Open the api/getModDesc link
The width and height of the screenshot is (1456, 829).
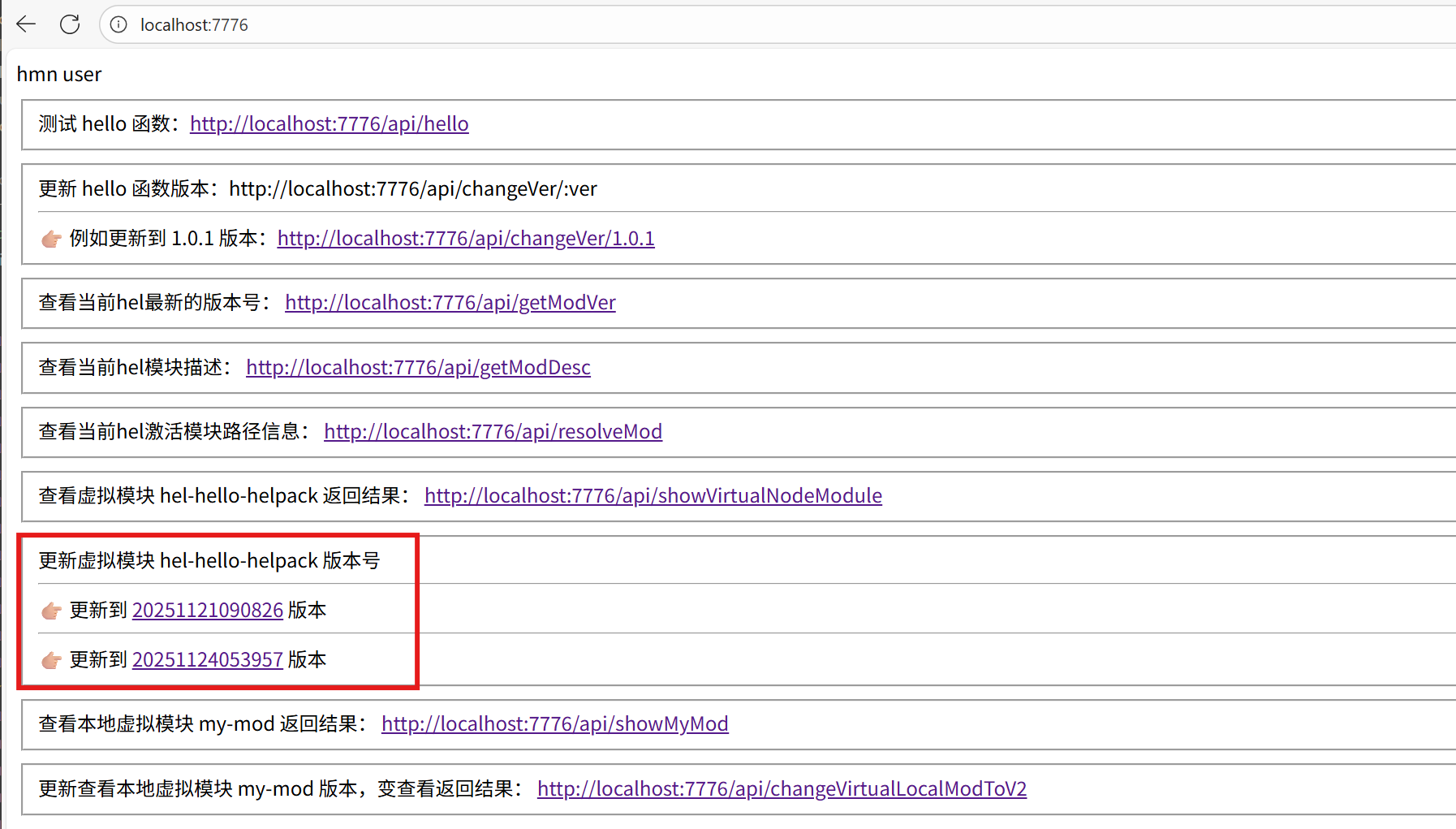(418, 367)
